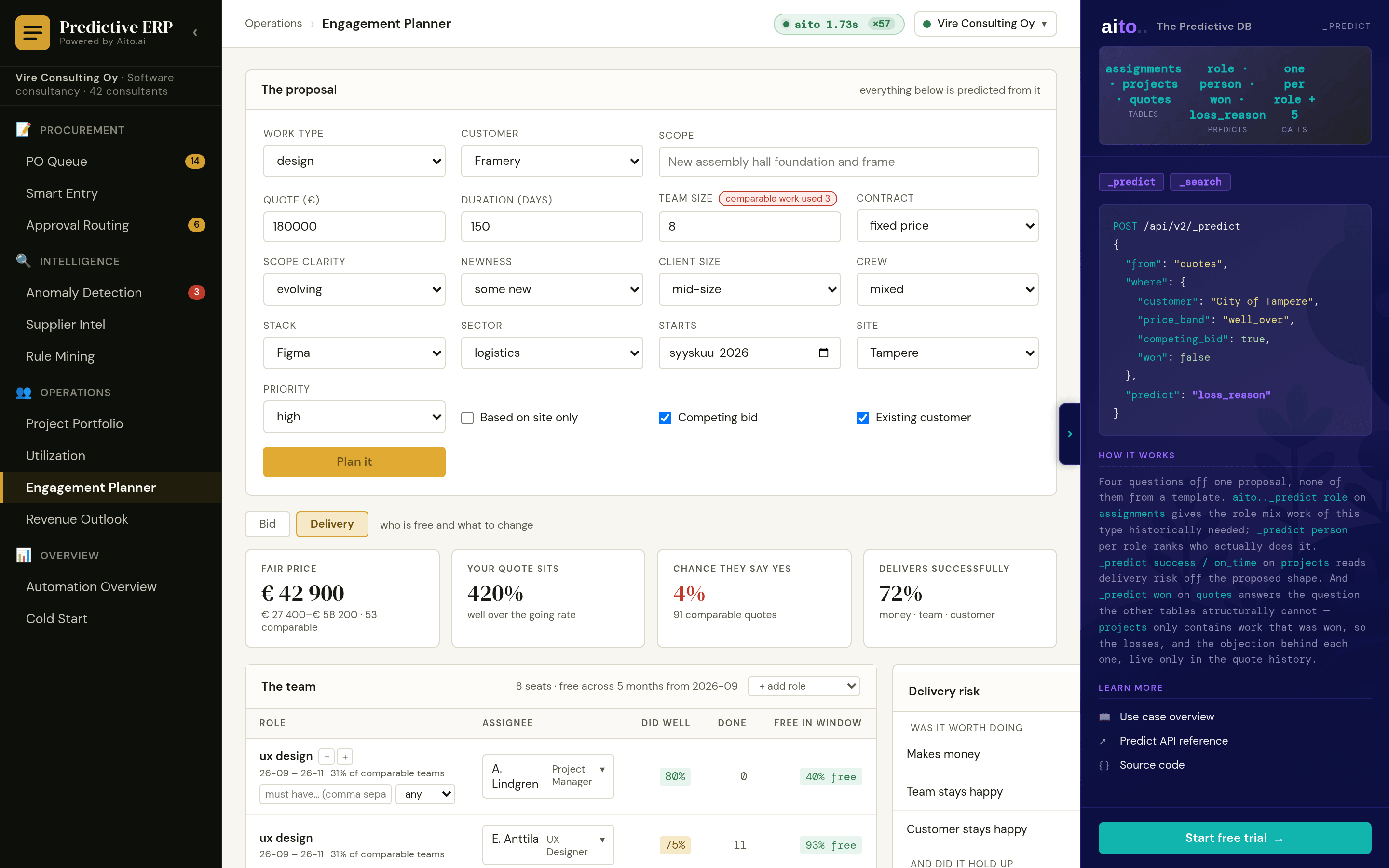The width and height of the screenshot is (1389, 868).
Task: Open the A. Lindgren assignee dropdown
Action: (548, 776)
